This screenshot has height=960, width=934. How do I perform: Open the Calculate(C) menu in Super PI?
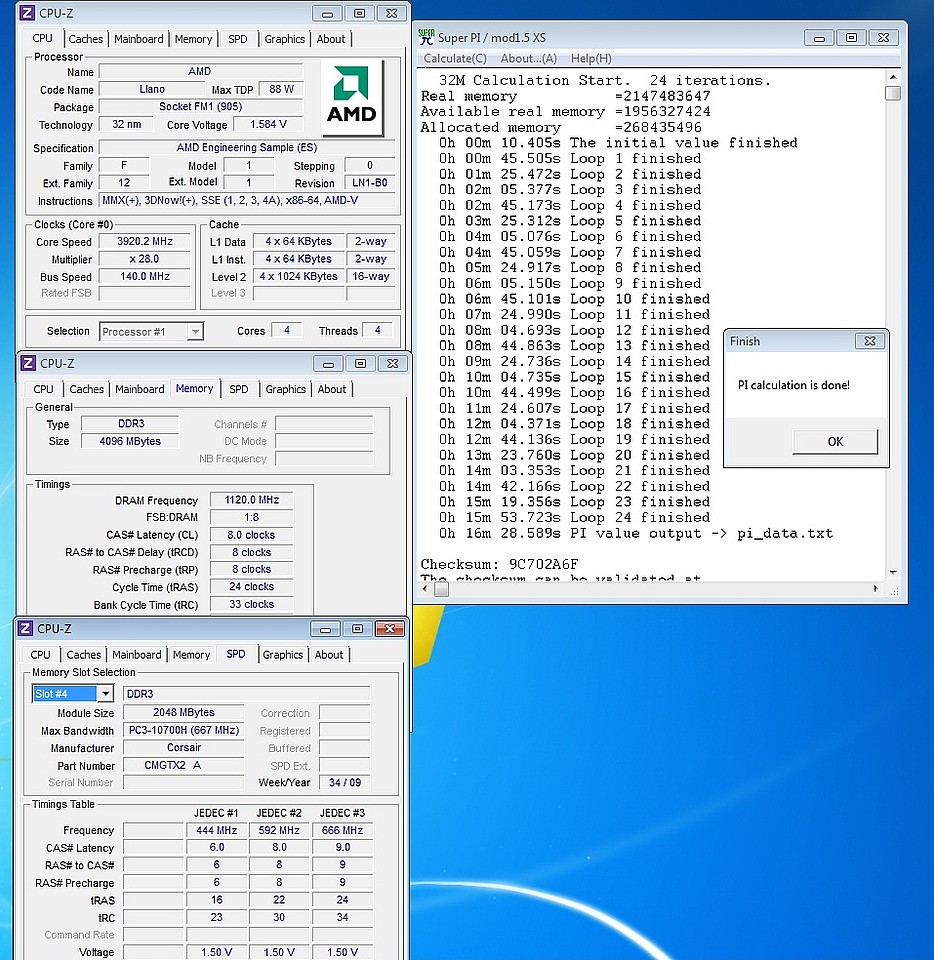pyautogui.click(x=455, y=58)
